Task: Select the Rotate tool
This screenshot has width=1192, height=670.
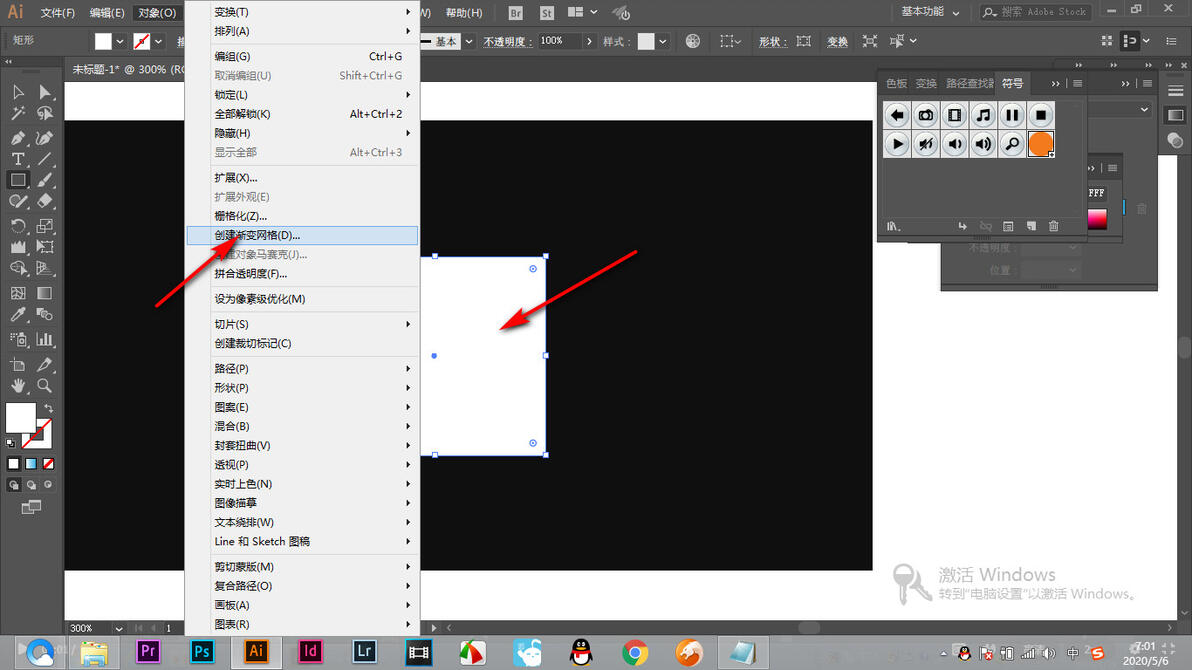Action: click(18, 226)
